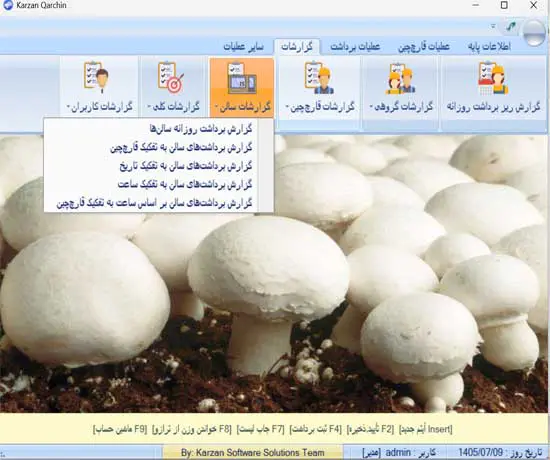Click the green arrow quick access icon
Screen dimensions: 550x460
pyautogui.click(x=512, y=27)
